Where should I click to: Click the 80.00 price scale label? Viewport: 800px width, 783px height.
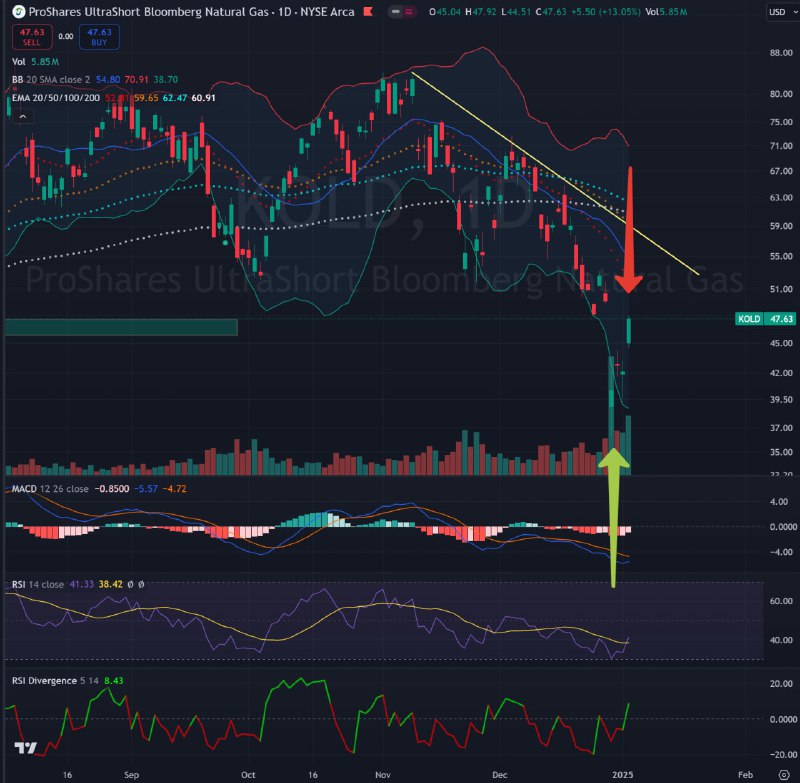[x=781, y=94]
